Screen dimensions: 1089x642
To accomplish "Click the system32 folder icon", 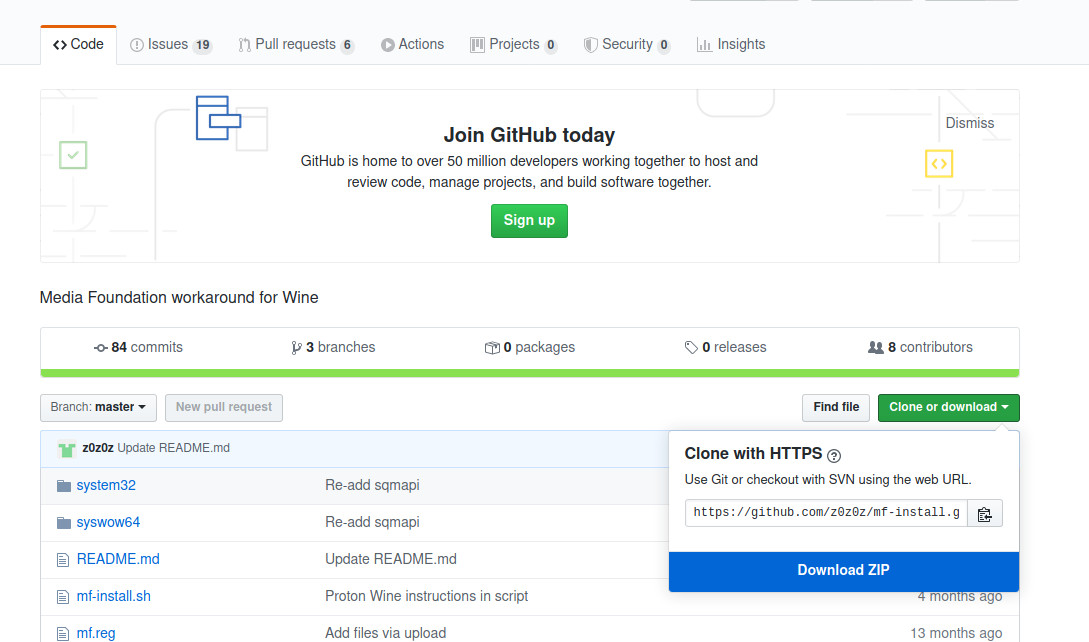I will click(64, 486).
